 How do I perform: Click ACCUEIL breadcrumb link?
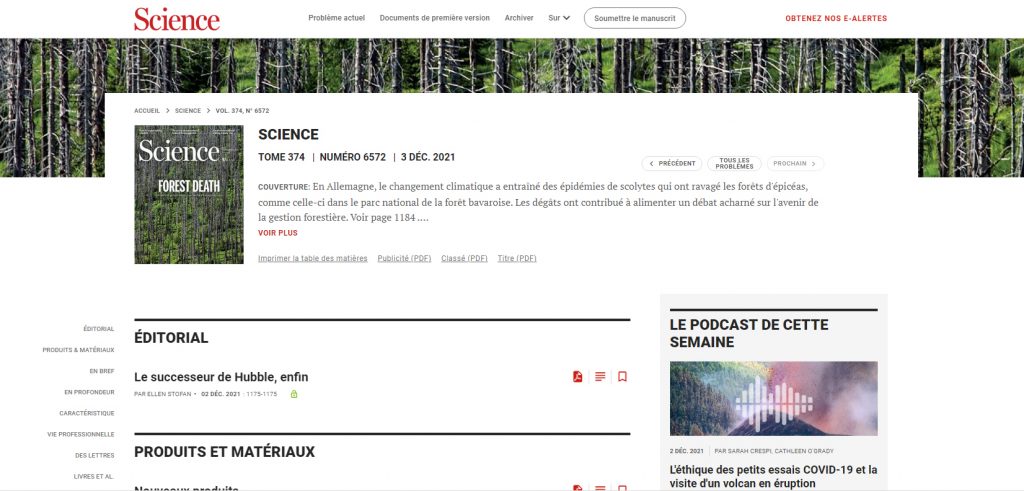147,111
